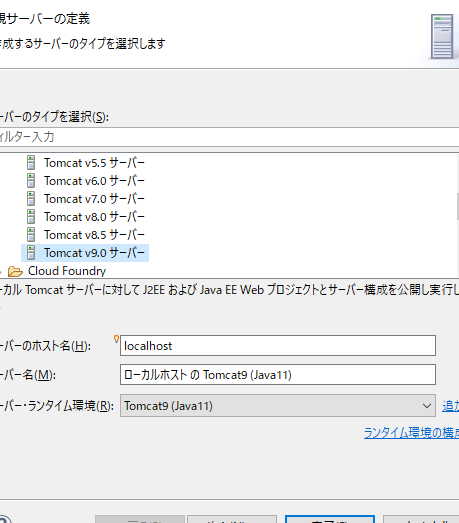Click the Tomcat v8.0 server icon
459x523 pixels.
pyautogui.click(x=31, y=217)
